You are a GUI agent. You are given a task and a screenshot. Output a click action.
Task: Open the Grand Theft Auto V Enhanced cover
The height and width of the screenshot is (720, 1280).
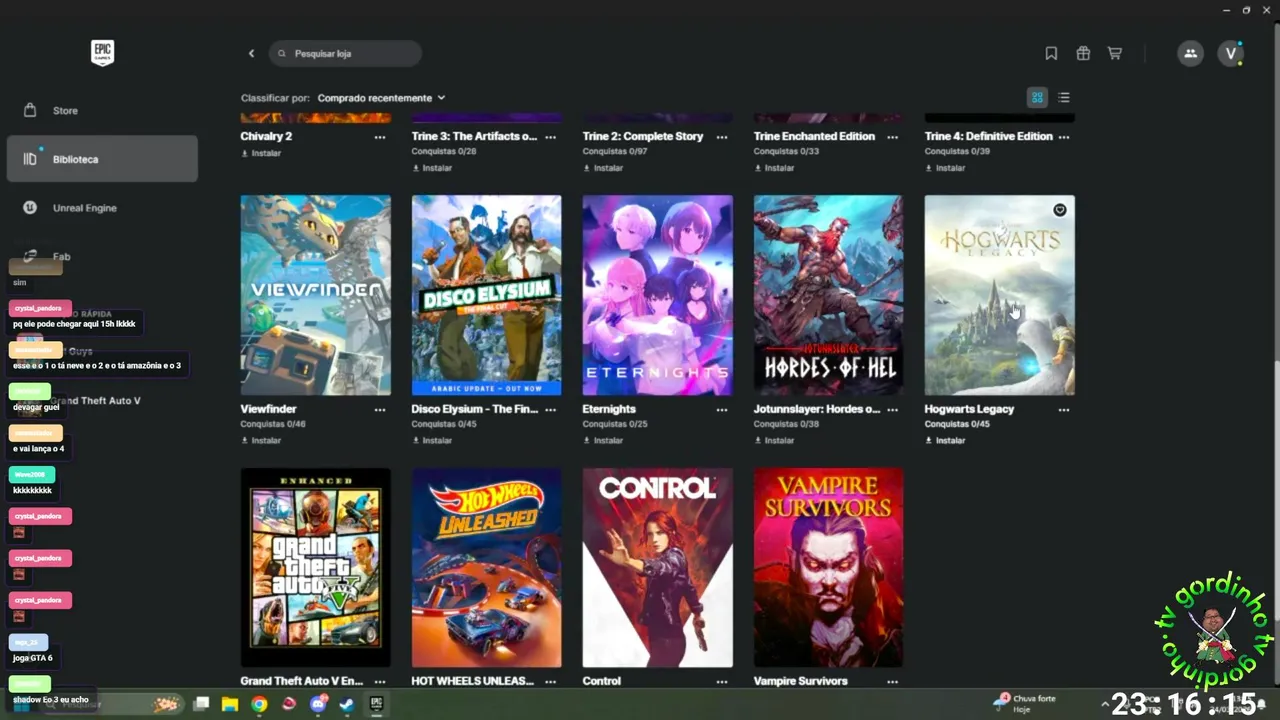[x=316, y=567]
